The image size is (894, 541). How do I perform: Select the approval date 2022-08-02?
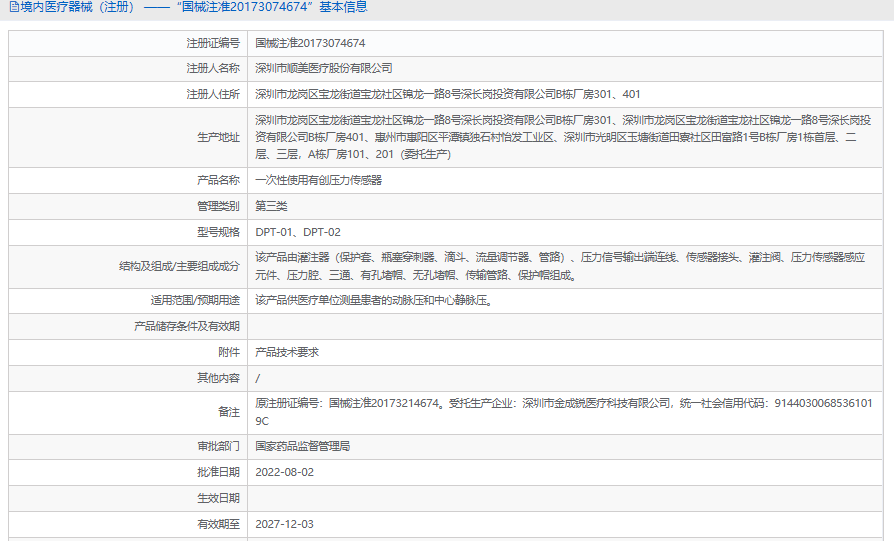click(x=285, y=473)
